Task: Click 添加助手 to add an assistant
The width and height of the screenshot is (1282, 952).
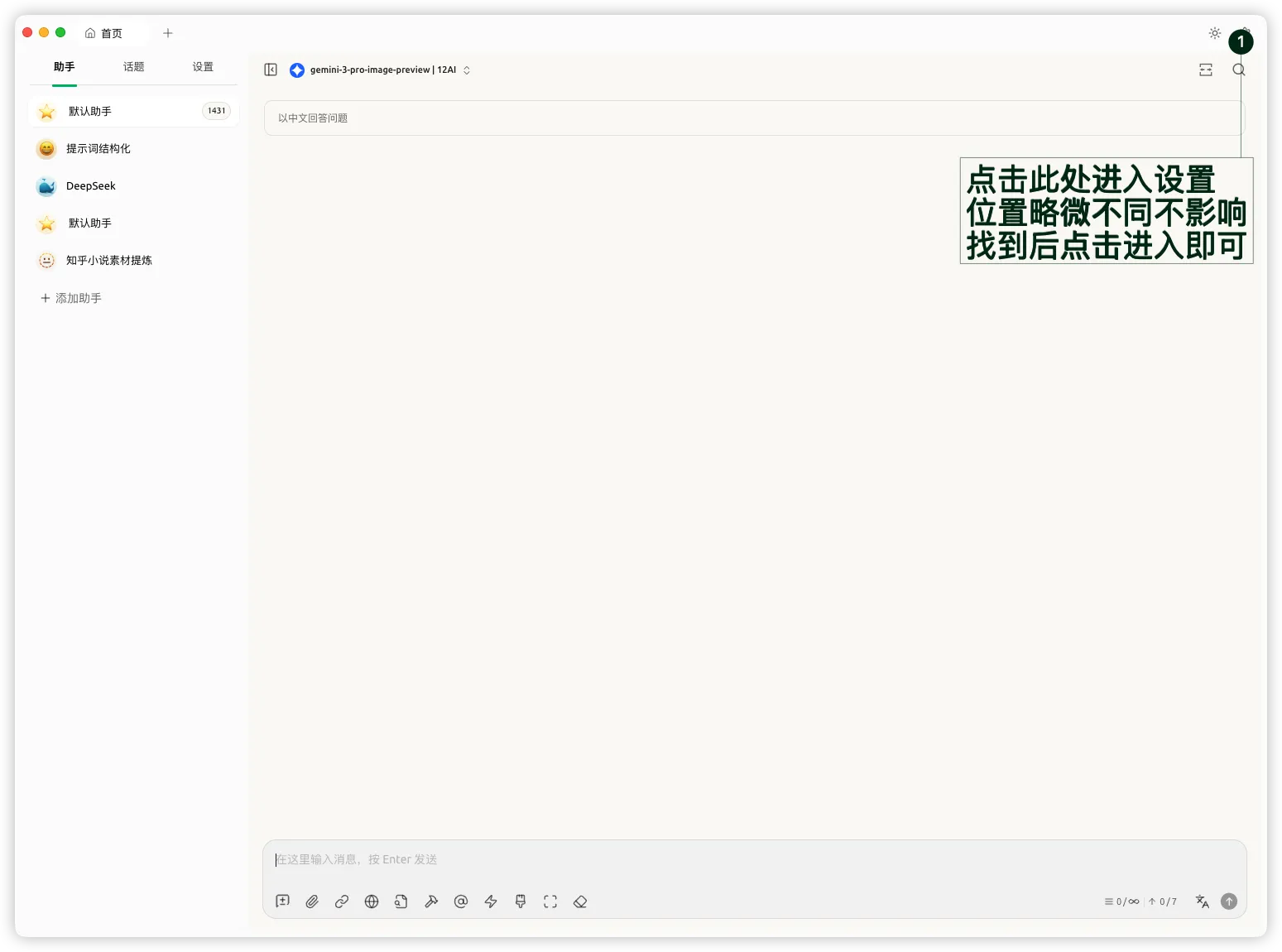Action: tap(71, 298)
